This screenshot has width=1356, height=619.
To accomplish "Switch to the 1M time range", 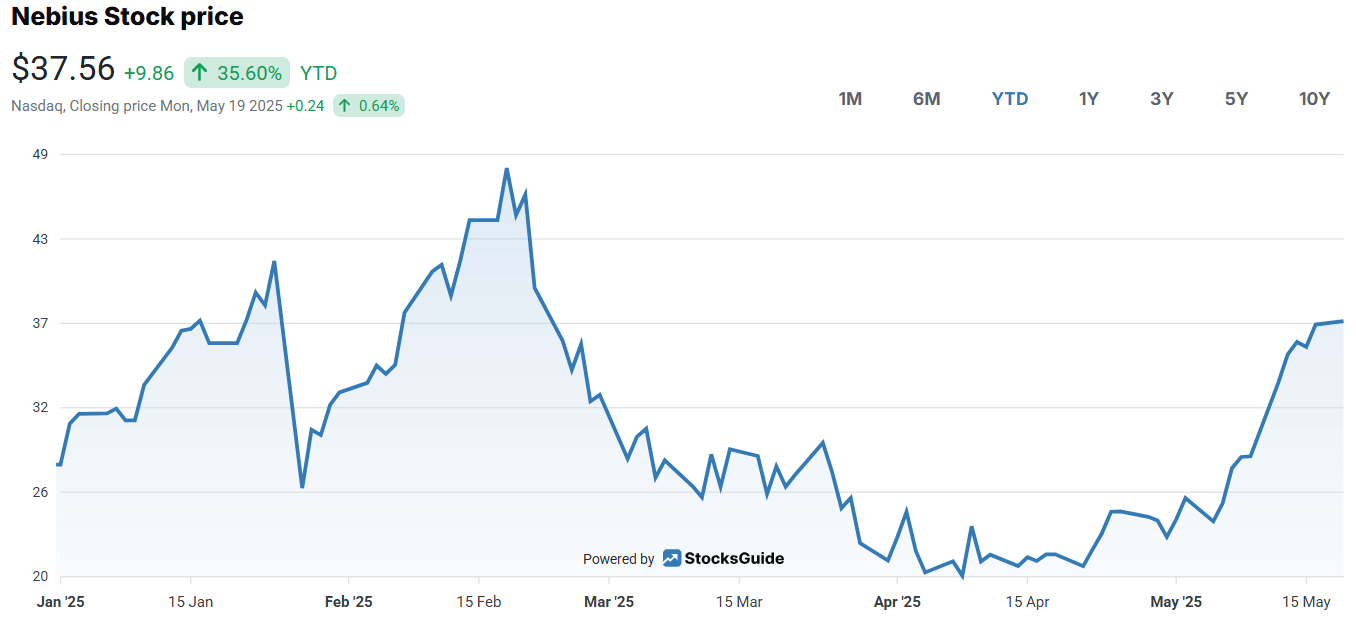I will [850, 99].
